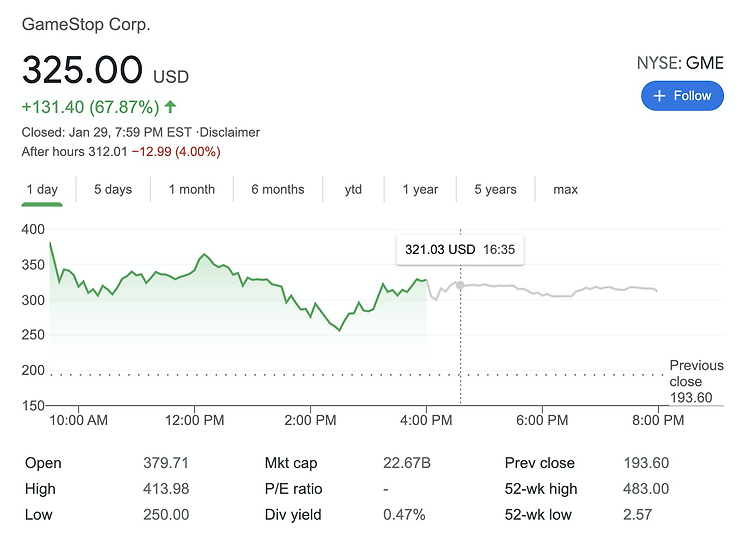This screenshot has height=538, width=750.
Task: Click the 52-wk low value 2.57
Action: pyautogui.click(x=638, y=515)
